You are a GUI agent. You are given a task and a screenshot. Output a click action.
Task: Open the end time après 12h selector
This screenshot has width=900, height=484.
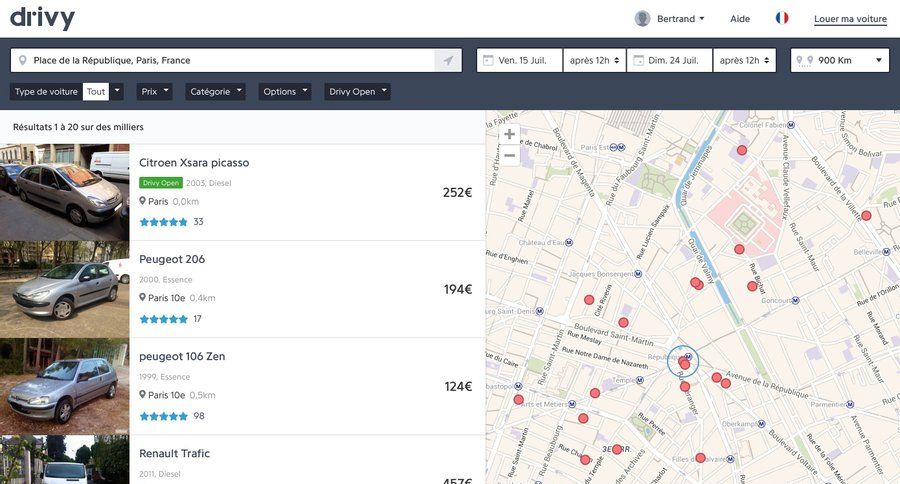coord(744,60)
